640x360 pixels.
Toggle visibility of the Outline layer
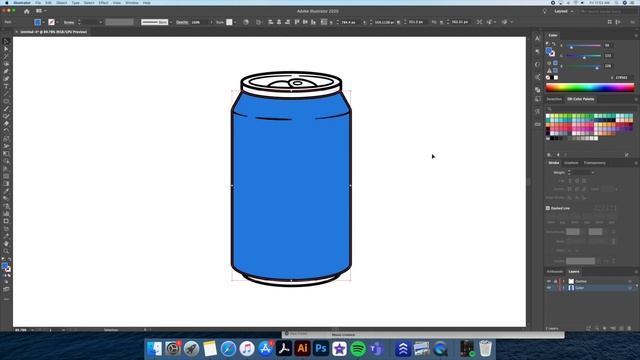[x=549, y=281]
